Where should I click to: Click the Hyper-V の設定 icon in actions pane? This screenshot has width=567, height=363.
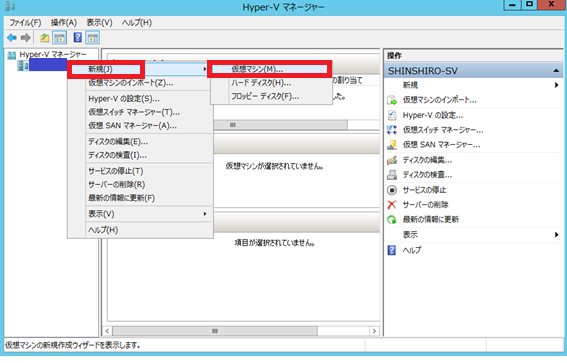[392, 115]
